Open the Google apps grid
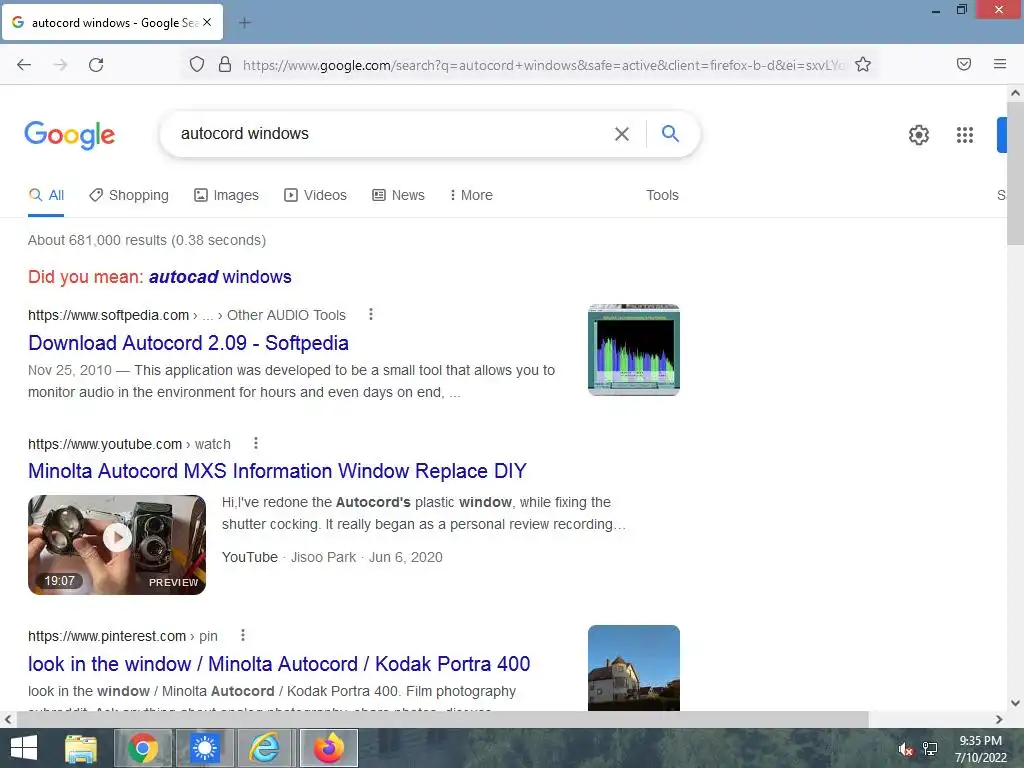 pyautogui.click(x=965, y=135)
